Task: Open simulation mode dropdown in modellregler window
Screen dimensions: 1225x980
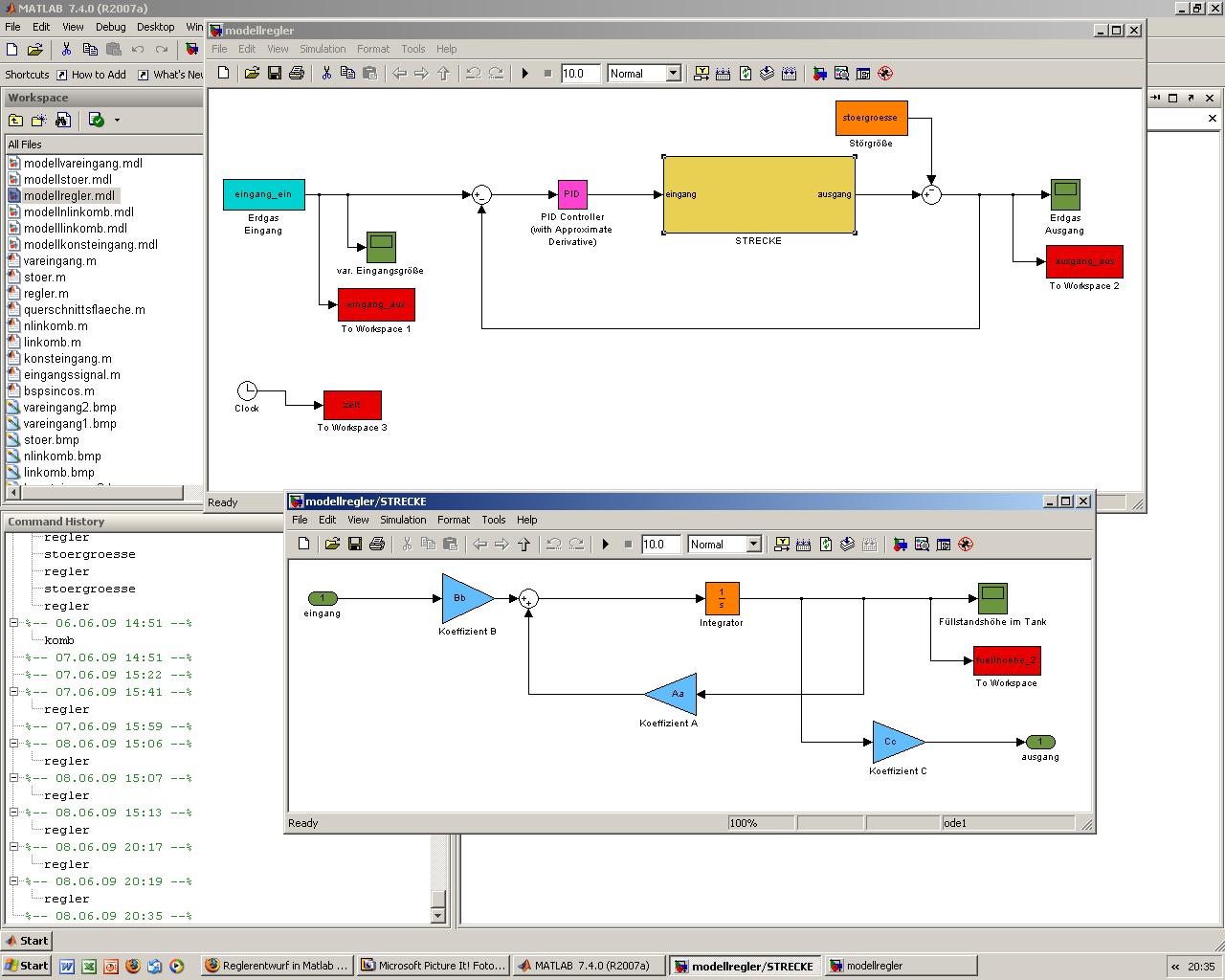Action: 674,73
